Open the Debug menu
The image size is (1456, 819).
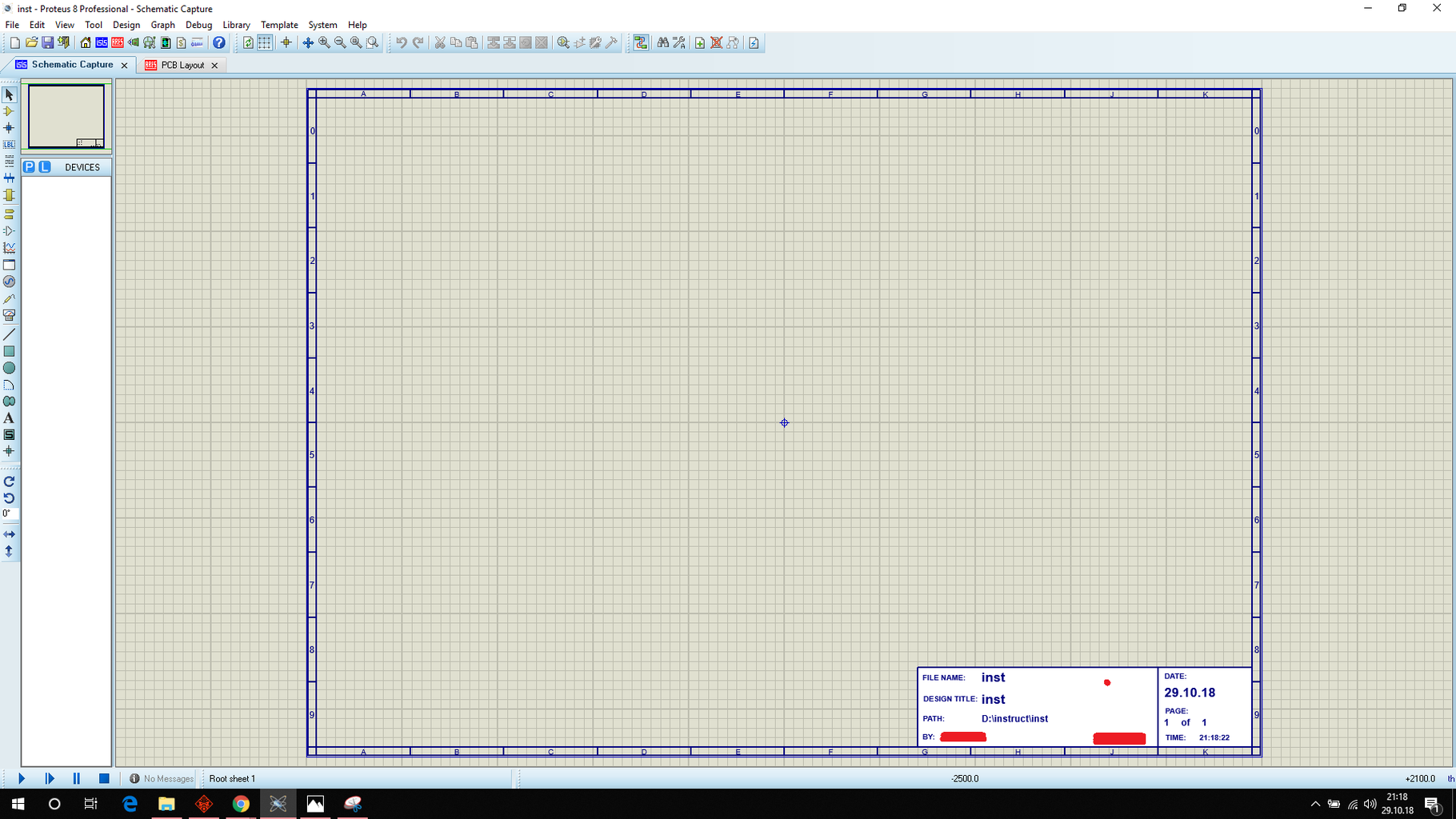[198, 25]
